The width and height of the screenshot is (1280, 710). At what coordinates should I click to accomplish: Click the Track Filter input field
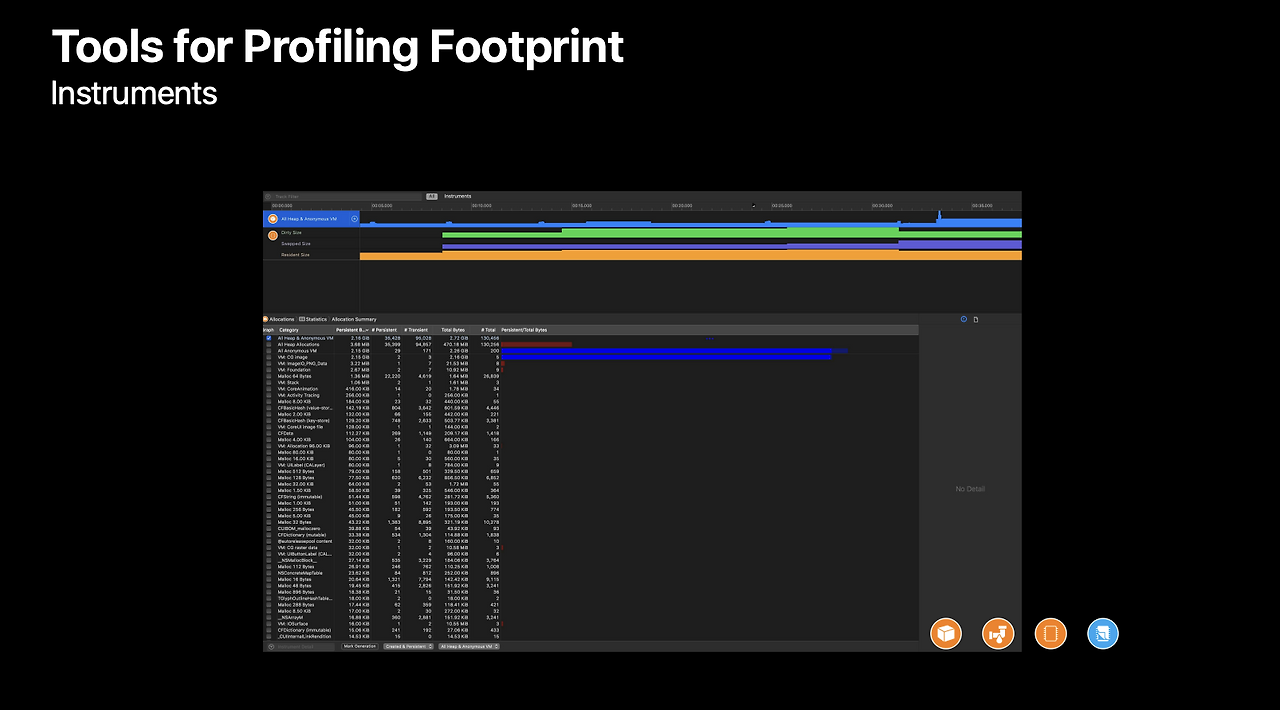[x=343, y=196]
